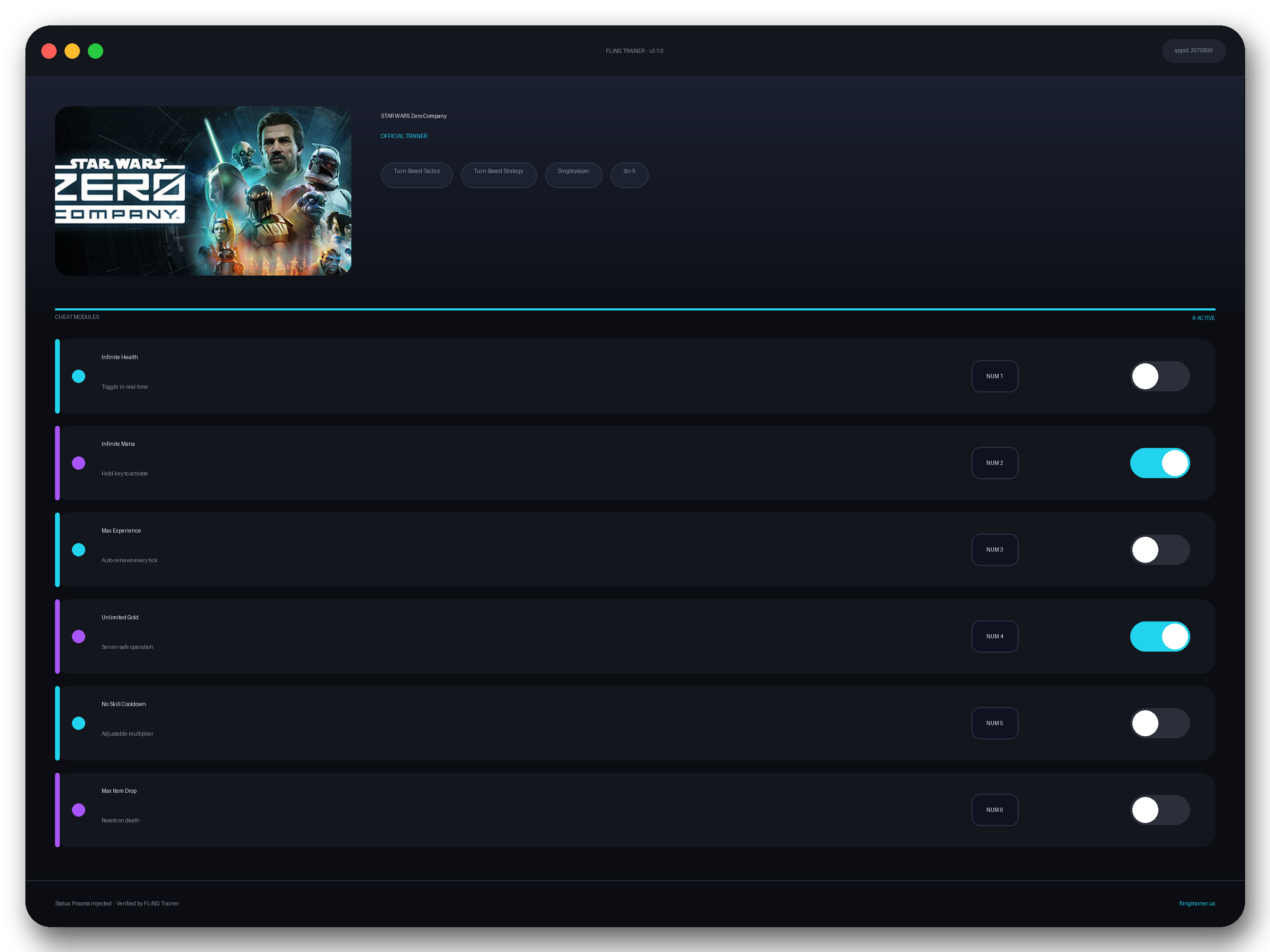This screenshot has width=1270, height=952.
Task: Choose the NUM 6 hotkey button
Action: tap(994, 810)
